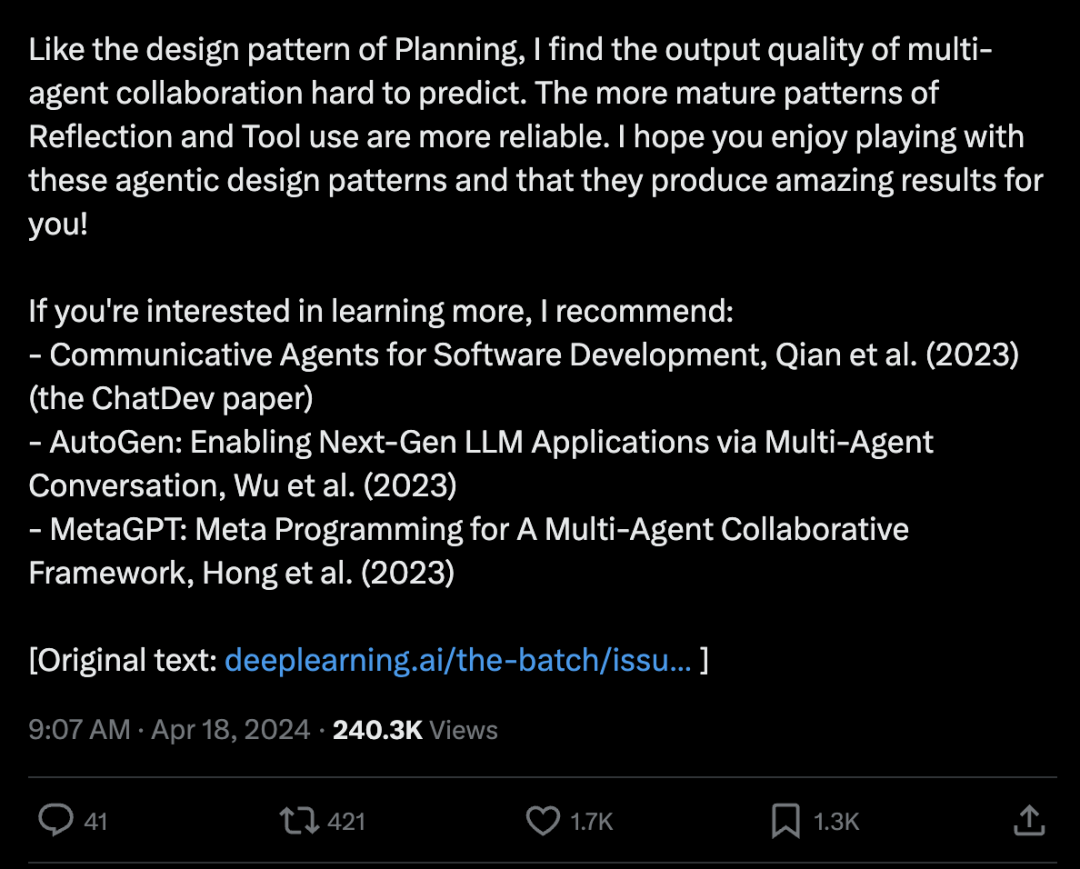Viewport: 1080px width, 869px height.
Task: Click the "(the ChatDev paper)" text
Action: [171, 398]
